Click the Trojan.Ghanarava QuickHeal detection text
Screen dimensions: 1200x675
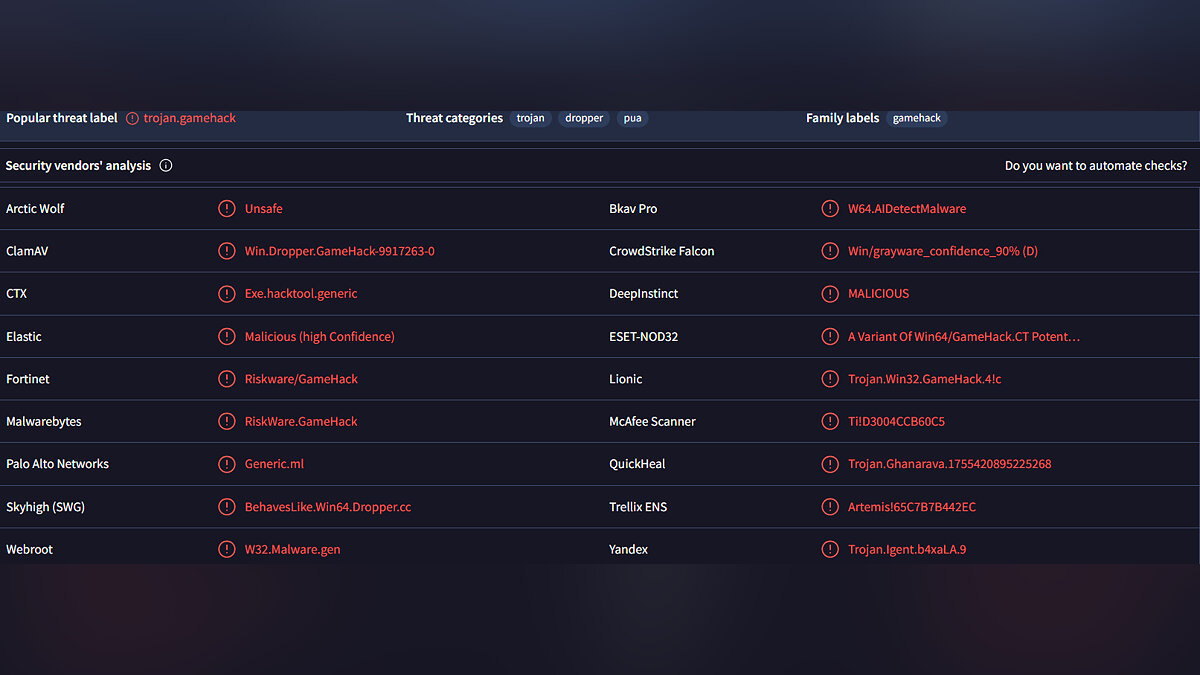950,464
